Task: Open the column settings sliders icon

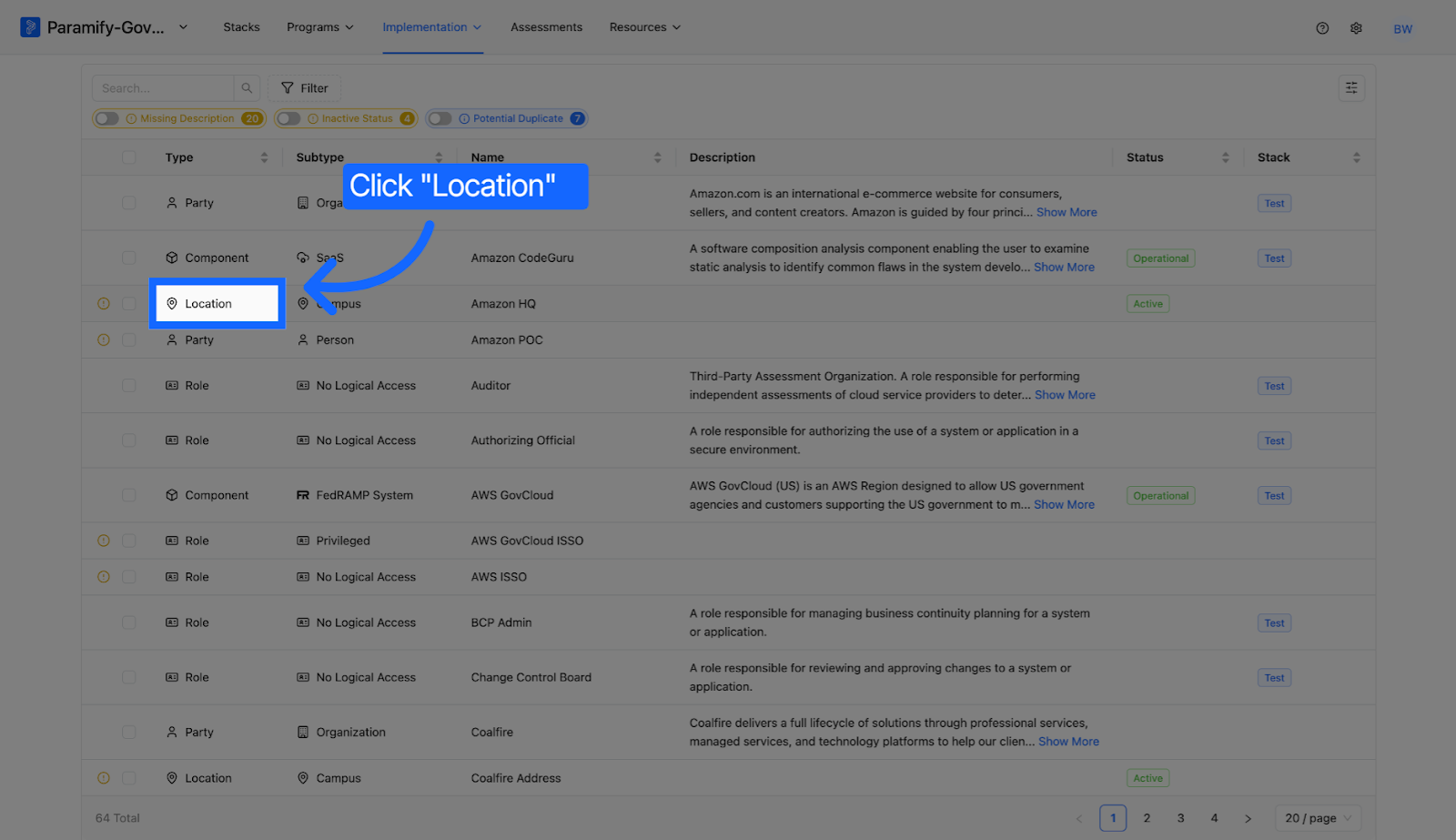Action: click(1351, 88)
